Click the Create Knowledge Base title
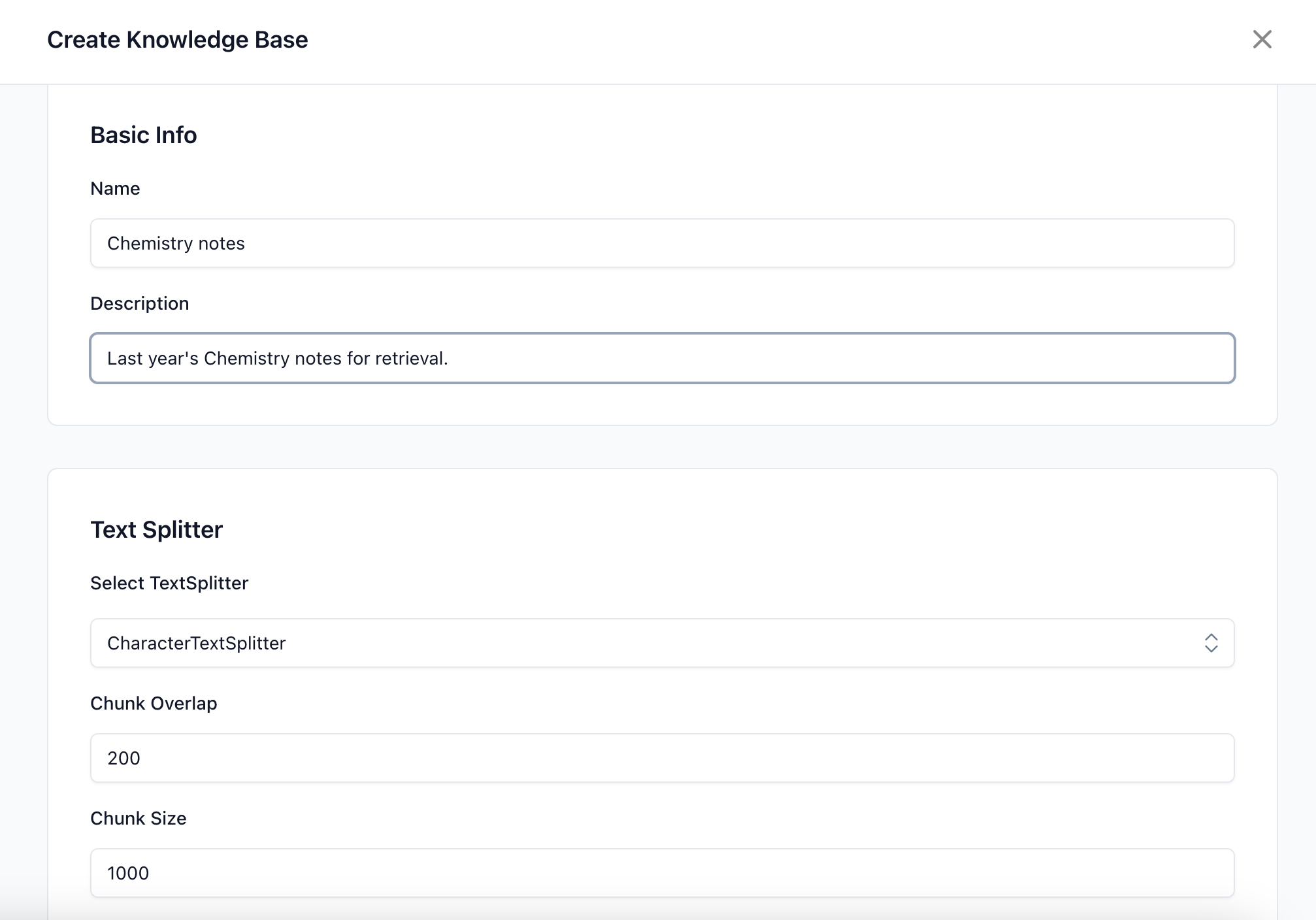This screenshot has height=920, width=1316. (x=177, y=40)
